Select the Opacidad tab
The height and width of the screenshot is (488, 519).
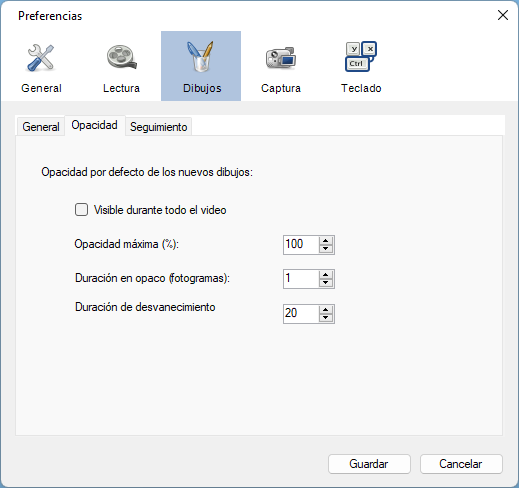[x=95, y=125]
